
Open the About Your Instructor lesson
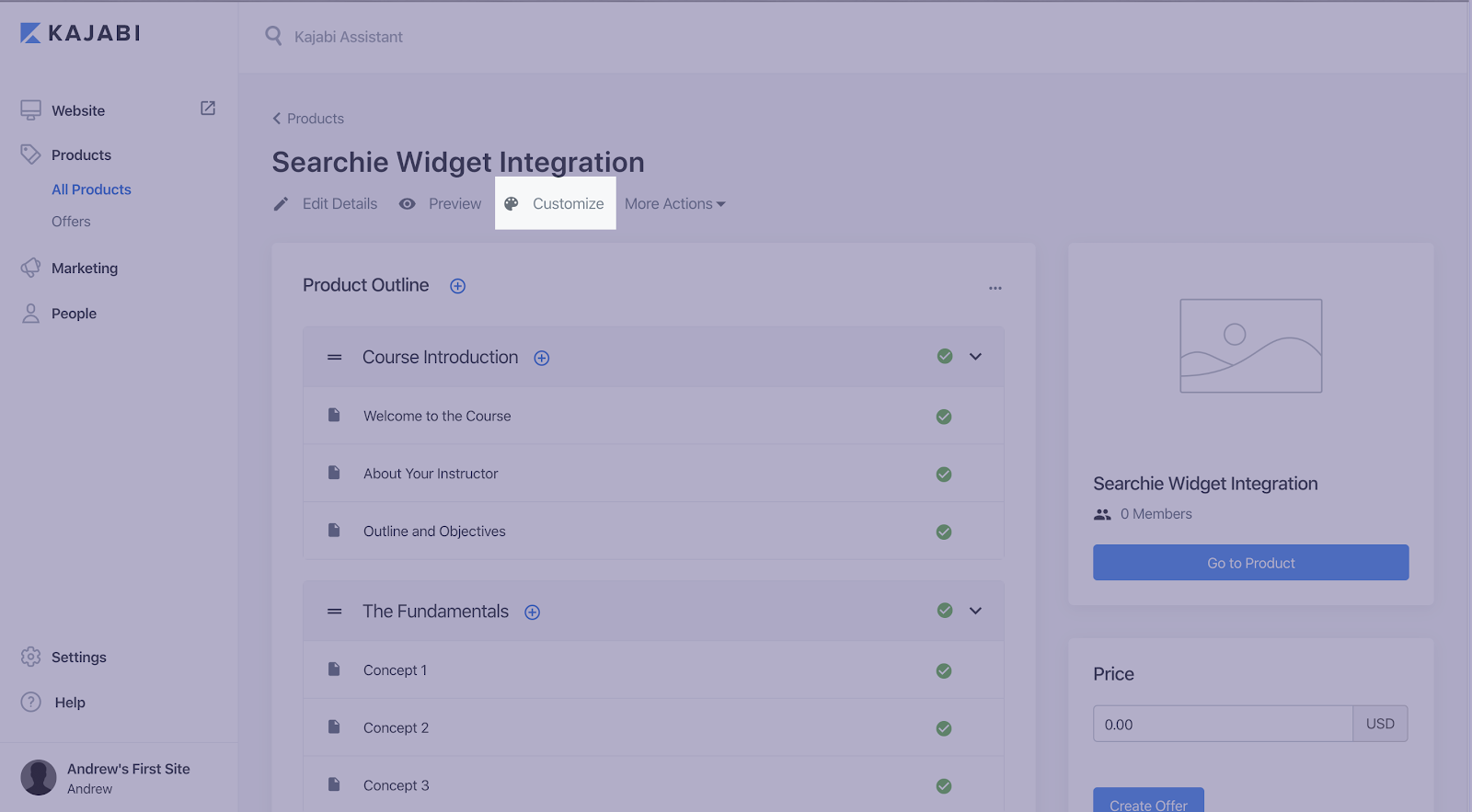[431, 474]
